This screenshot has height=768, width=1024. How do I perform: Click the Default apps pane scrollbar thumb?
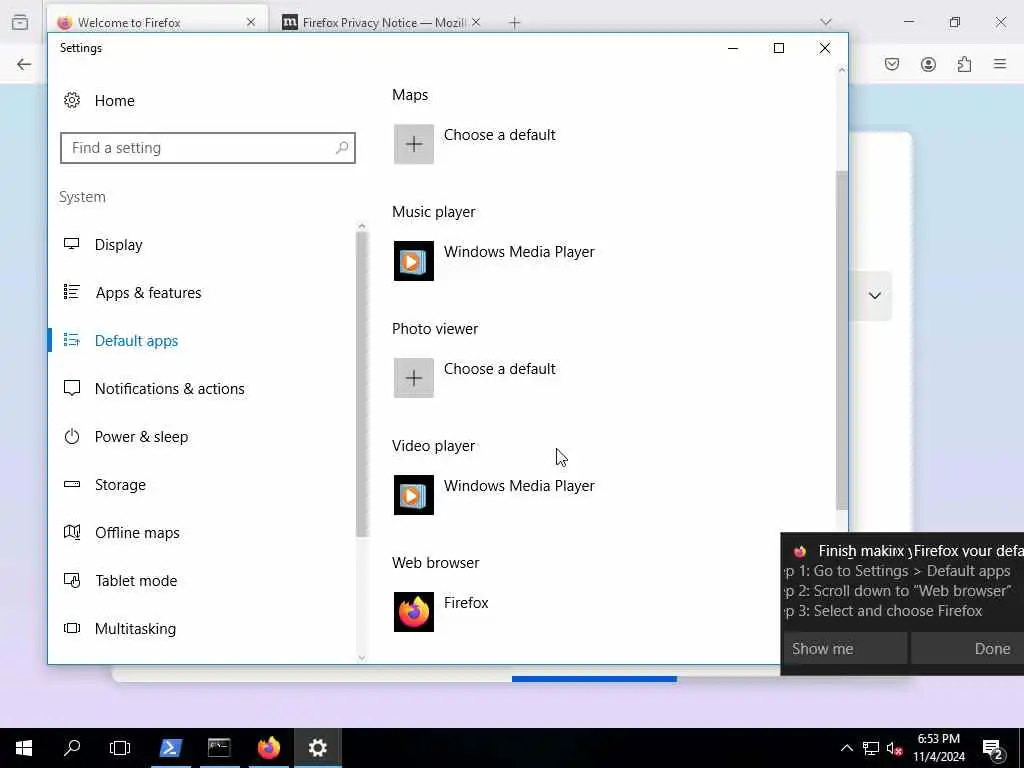[x=842, y=340]
